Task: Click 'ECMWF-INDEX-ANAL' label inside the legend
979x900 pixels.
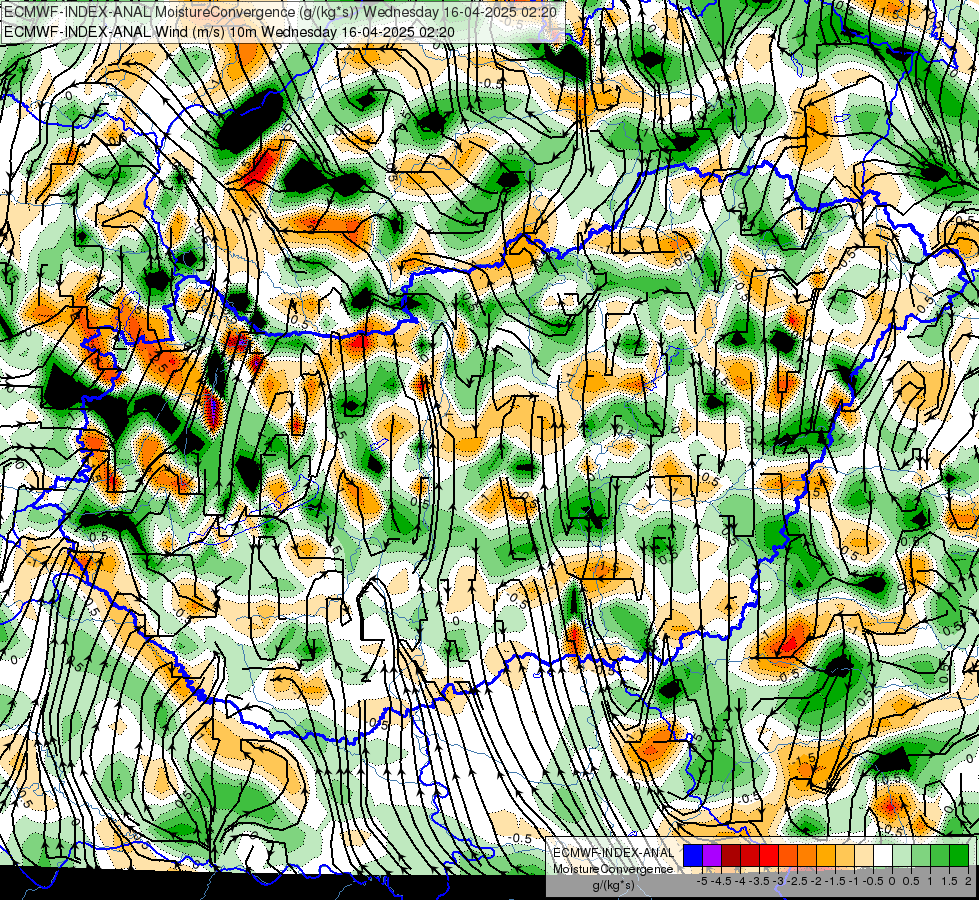Action: (x=613, y=853)
